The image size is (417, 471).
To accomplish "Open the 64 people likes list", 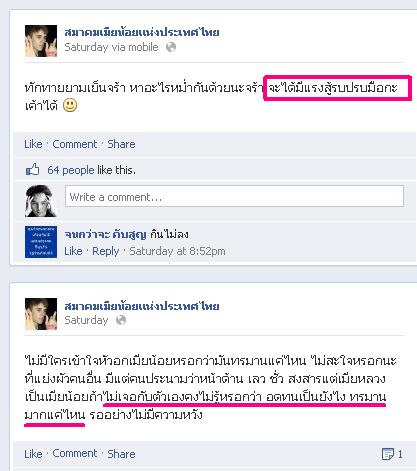I will coord(71,170).
